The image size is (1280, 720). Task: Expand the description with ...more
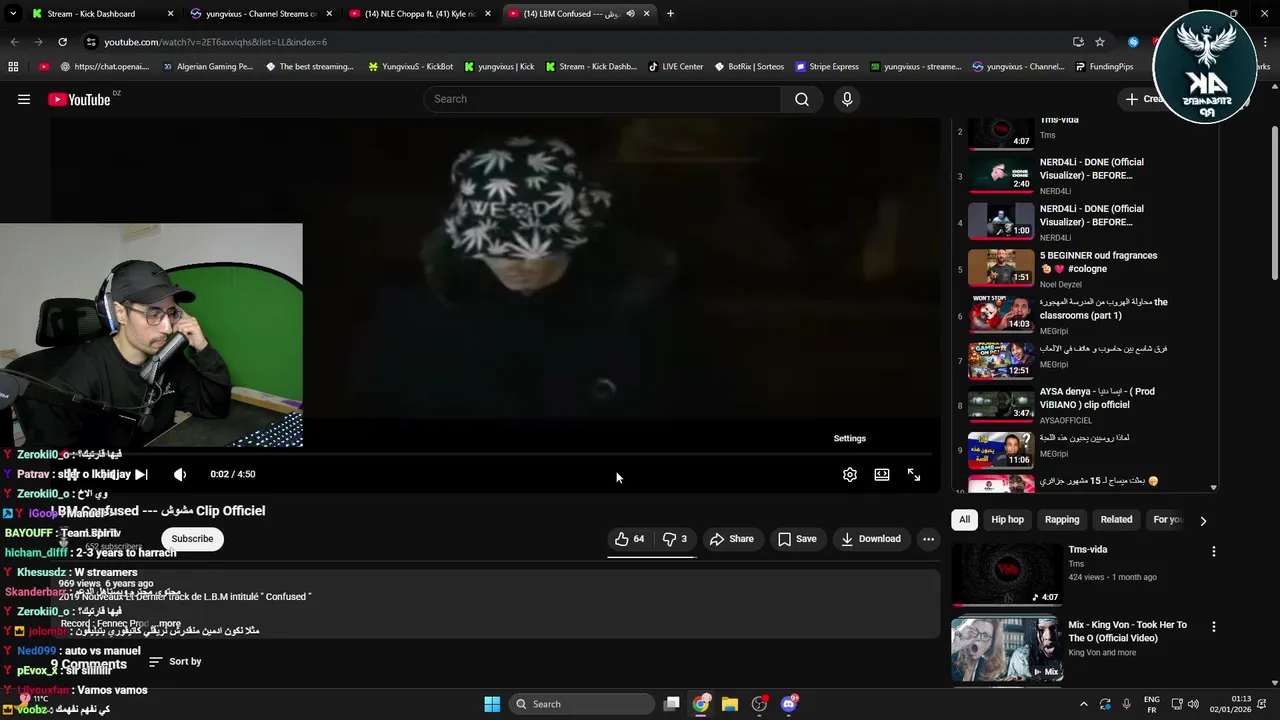[x=168, y=623]
